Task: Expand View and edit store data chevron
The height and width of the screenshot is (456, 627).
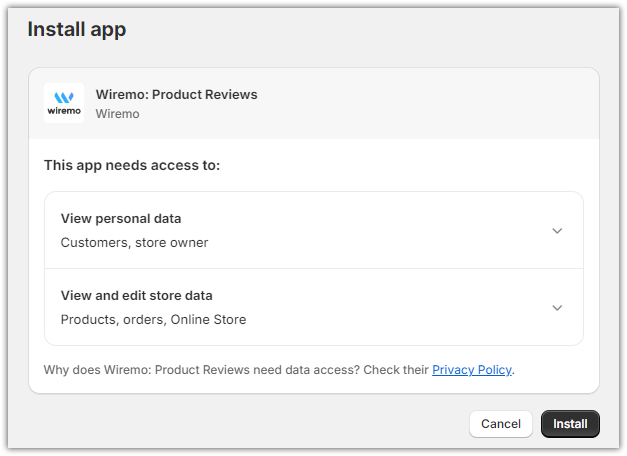Action: tap(557, 308)
